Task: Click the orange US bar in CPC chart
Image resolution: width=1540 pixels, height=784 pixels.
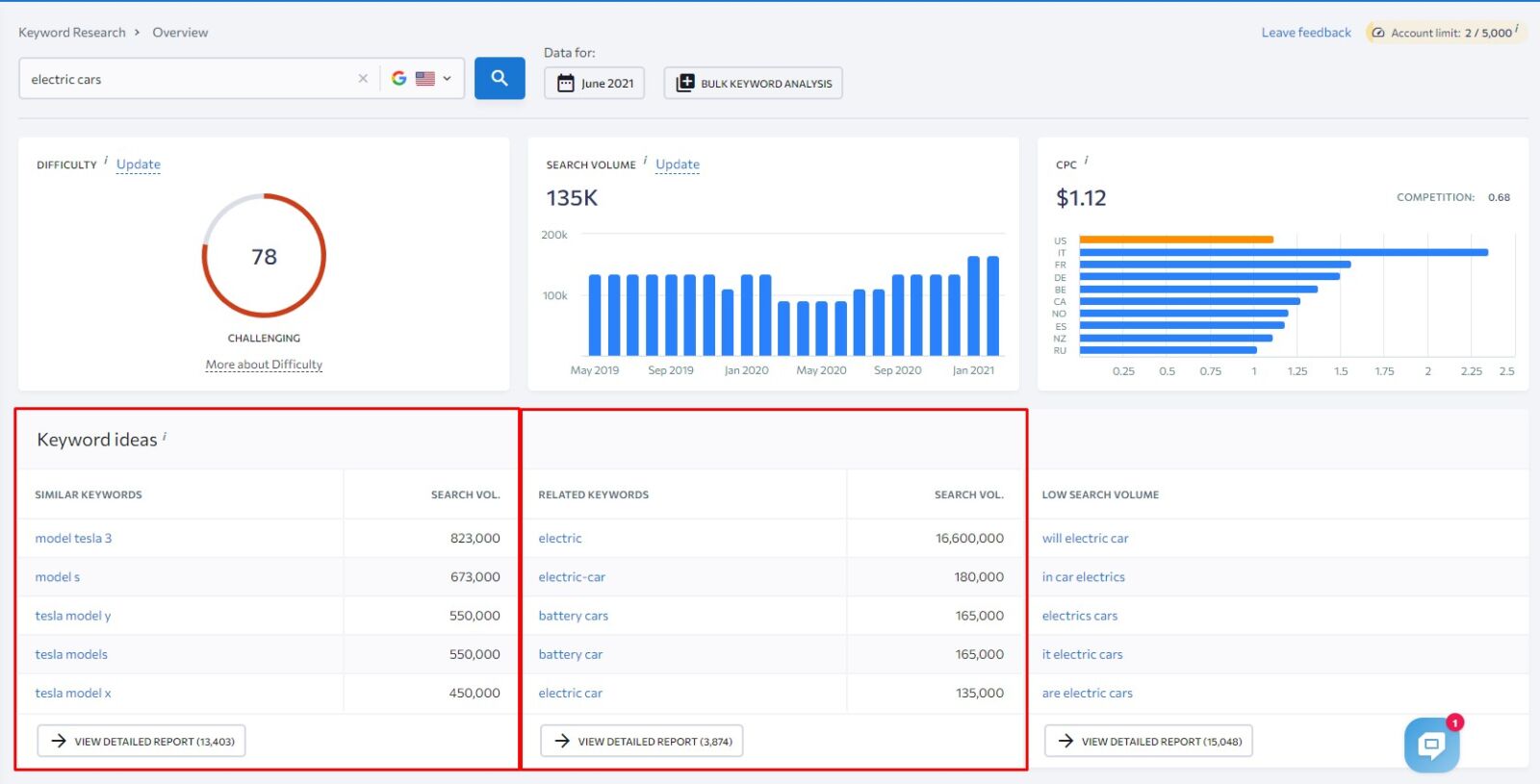Action: (x=1176, y=240)
